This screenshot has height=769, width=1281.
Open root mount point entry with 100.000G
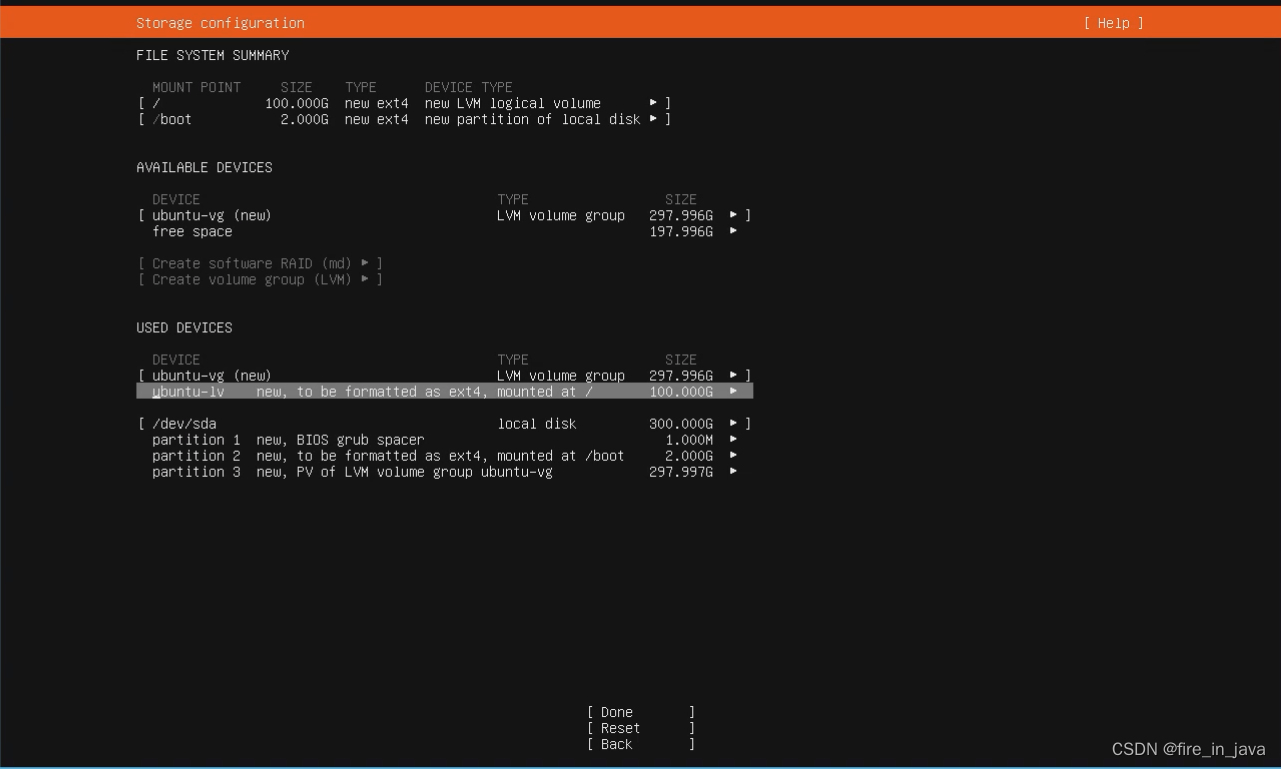[405, 103]
